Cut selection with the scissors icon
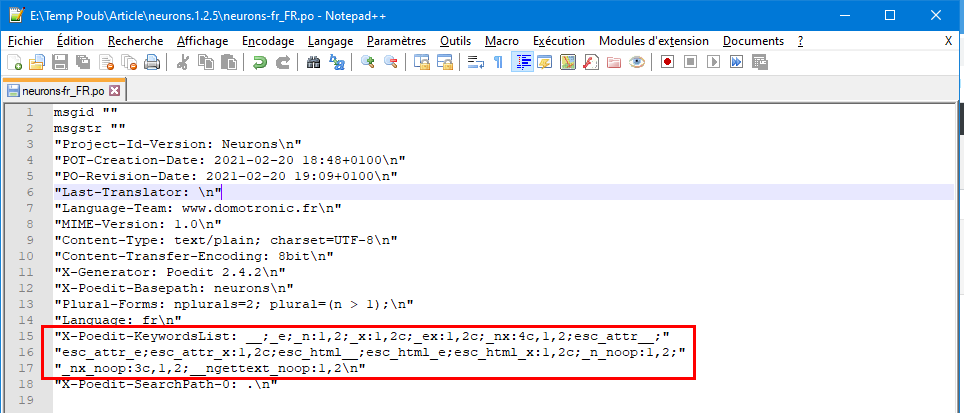The width and height of the screenshot is (964, 413). pyautogui.click(x=183, y=62)
